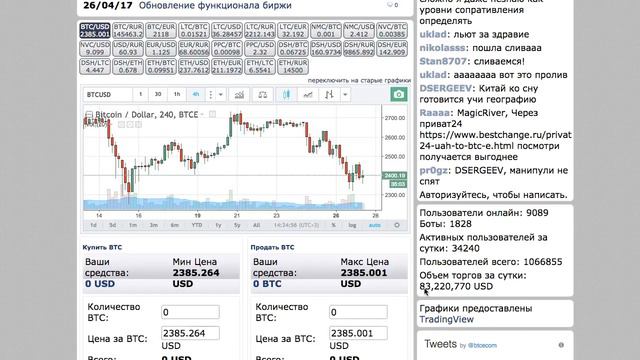The height and width of the screenshot is (360, 640).
Task: Set chart range to YTD
Action: pos(197,225)
